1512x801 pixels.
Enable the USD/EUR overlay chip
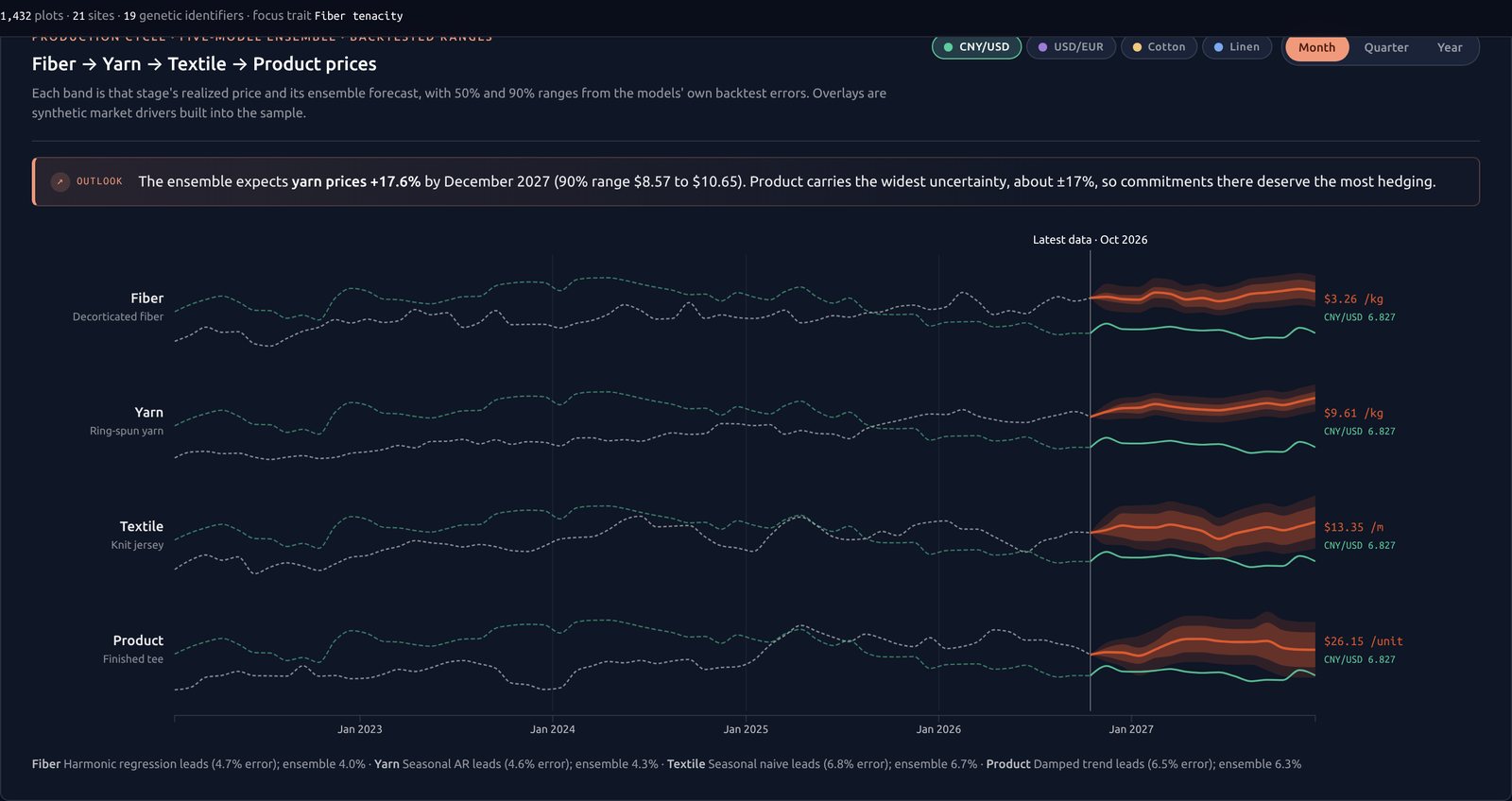(x=1071, y=47)
